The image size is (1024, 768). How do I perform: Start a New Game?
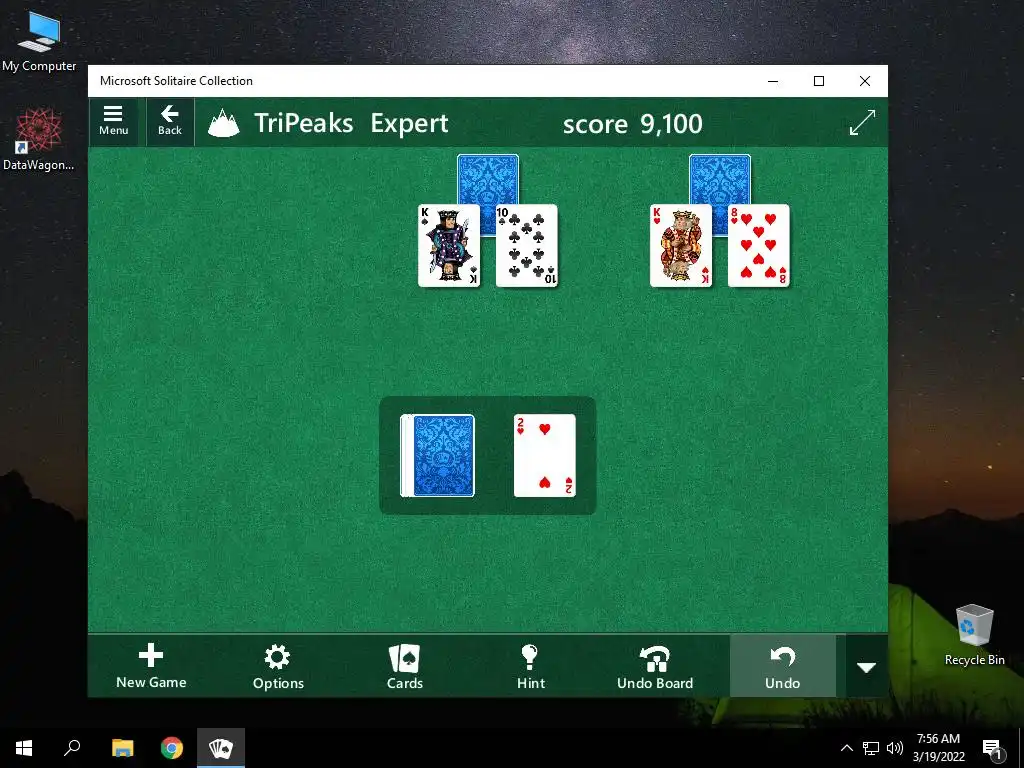click(151, 666)
